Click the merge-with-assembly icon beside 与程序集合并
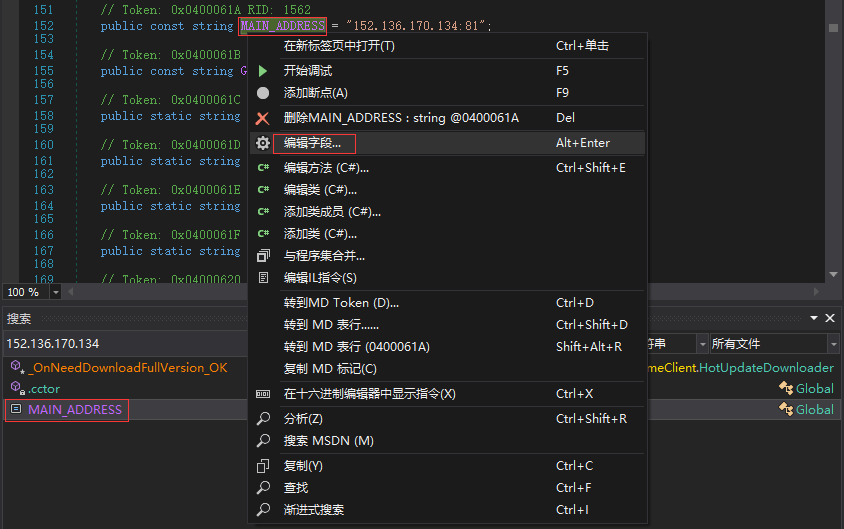 [263, 256]
